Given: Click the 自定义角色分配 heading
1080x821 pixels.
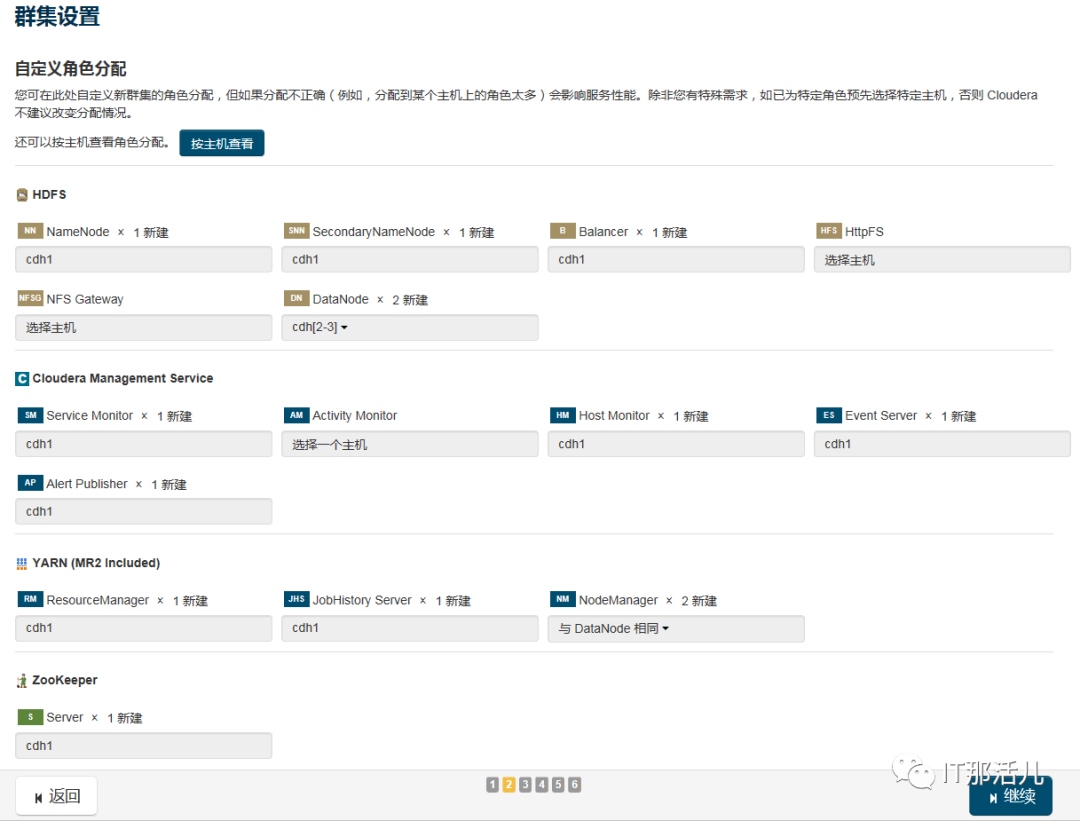Looking at the screenshot, I should point(70,69).
